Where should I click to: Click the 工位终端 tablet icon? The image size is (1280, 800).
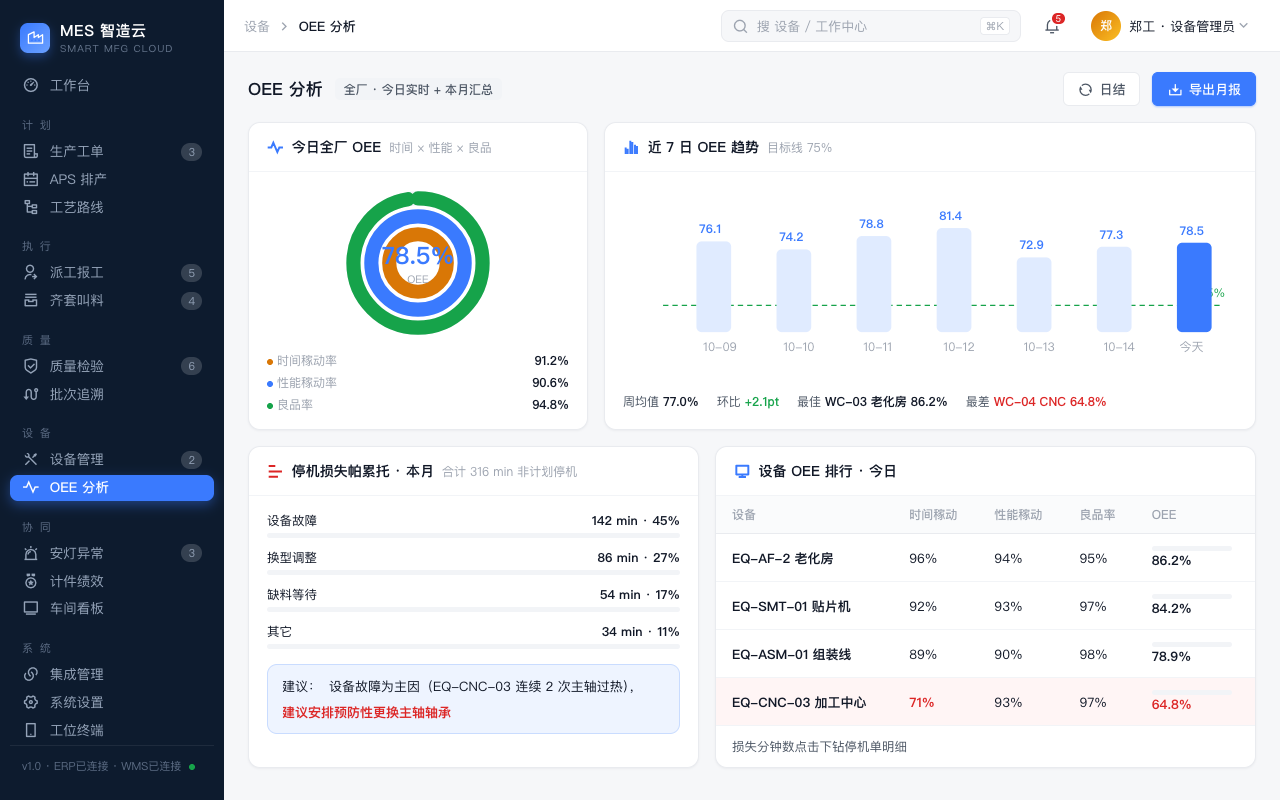[31, 730]
